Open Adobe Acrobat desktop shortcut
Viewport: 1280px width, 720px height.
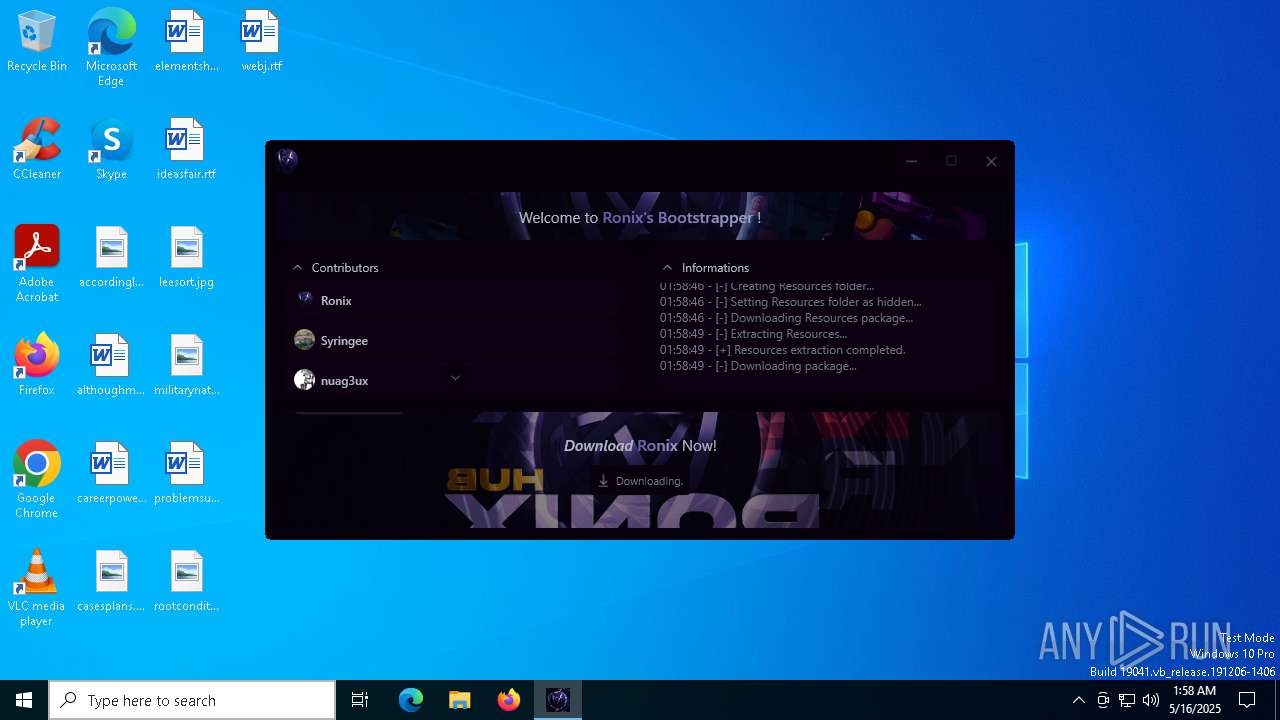pos(37,264)
